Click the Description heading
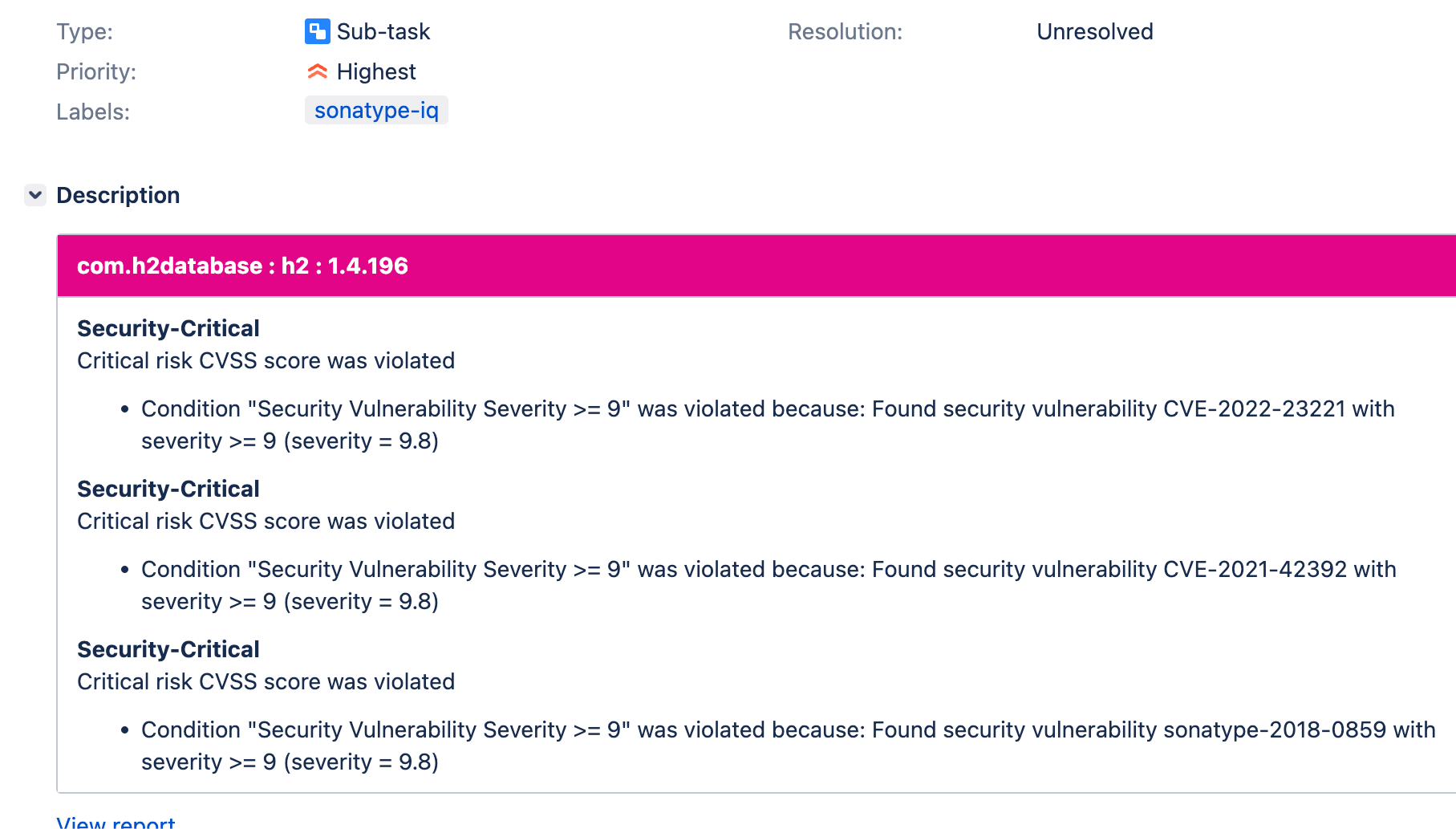1456x829 pixels. pyautogui.click(x=118, y=195)
